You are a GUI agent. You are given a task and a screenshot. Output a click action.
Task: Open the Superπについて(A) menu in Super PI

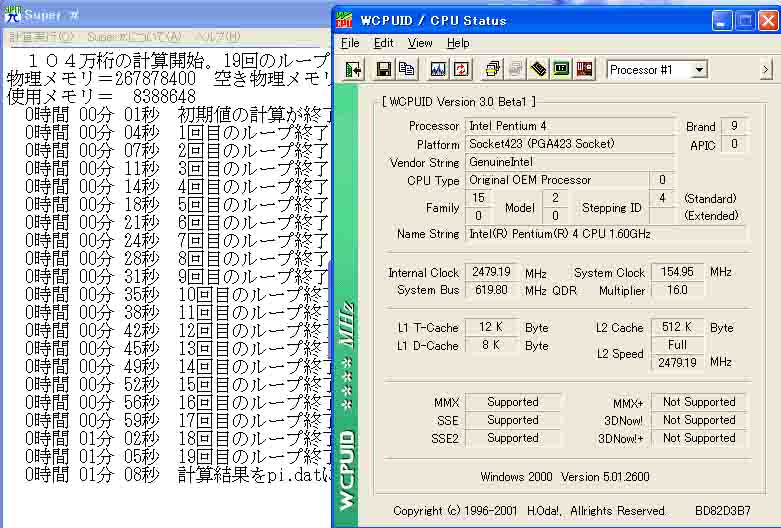click(134, 37)
